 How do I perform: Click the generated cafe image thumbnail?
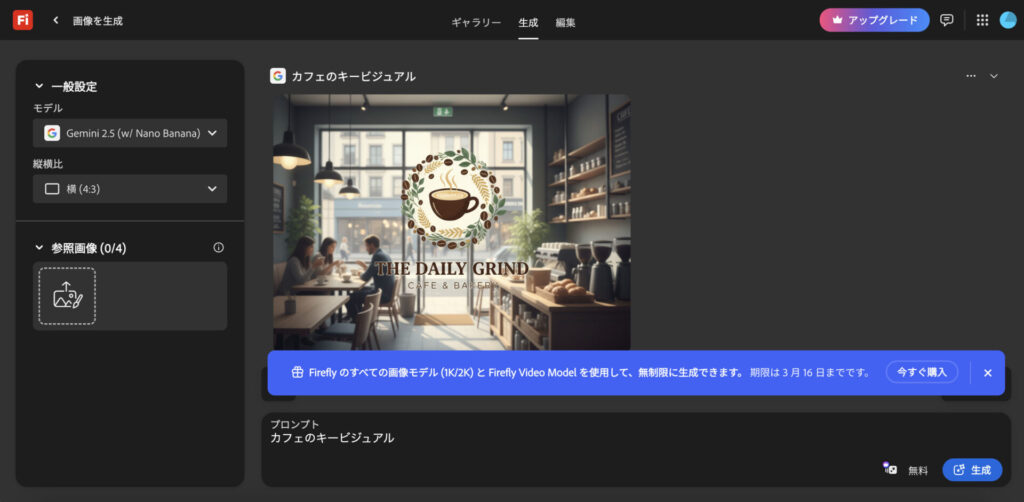[x=451, y=222]
